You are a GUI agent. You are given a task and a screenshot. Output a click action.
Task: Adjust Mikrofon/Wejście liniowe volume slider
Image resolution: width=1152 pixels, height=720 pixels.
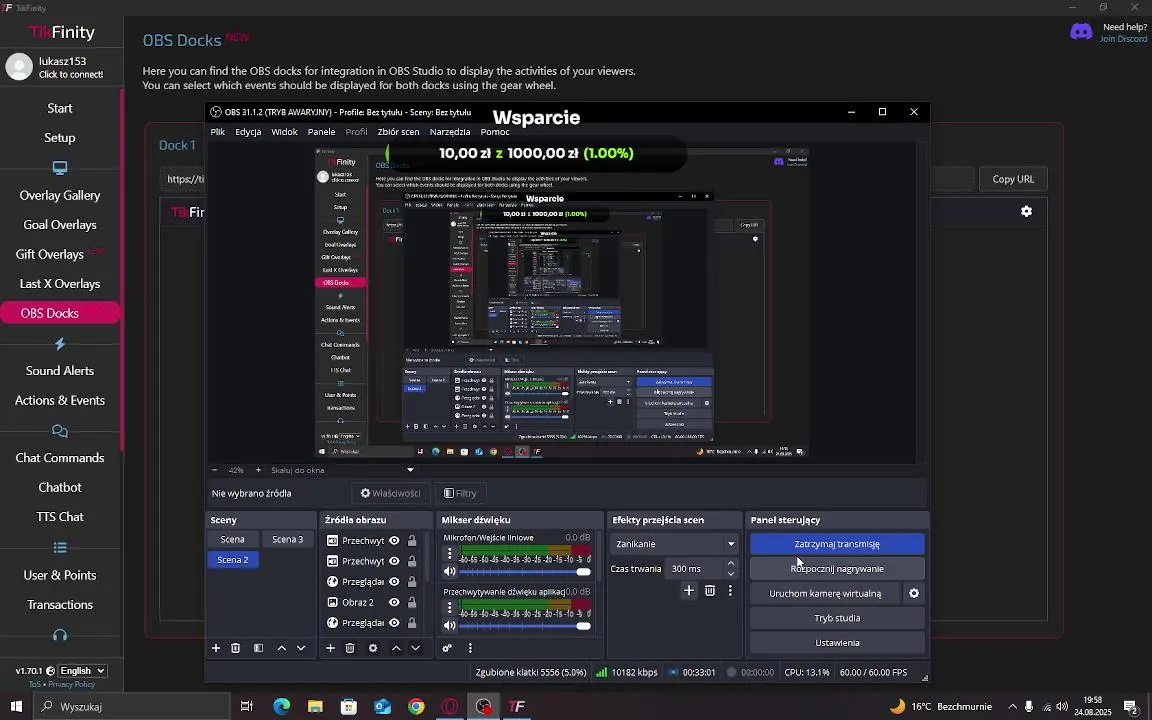(x=525, y=572)
